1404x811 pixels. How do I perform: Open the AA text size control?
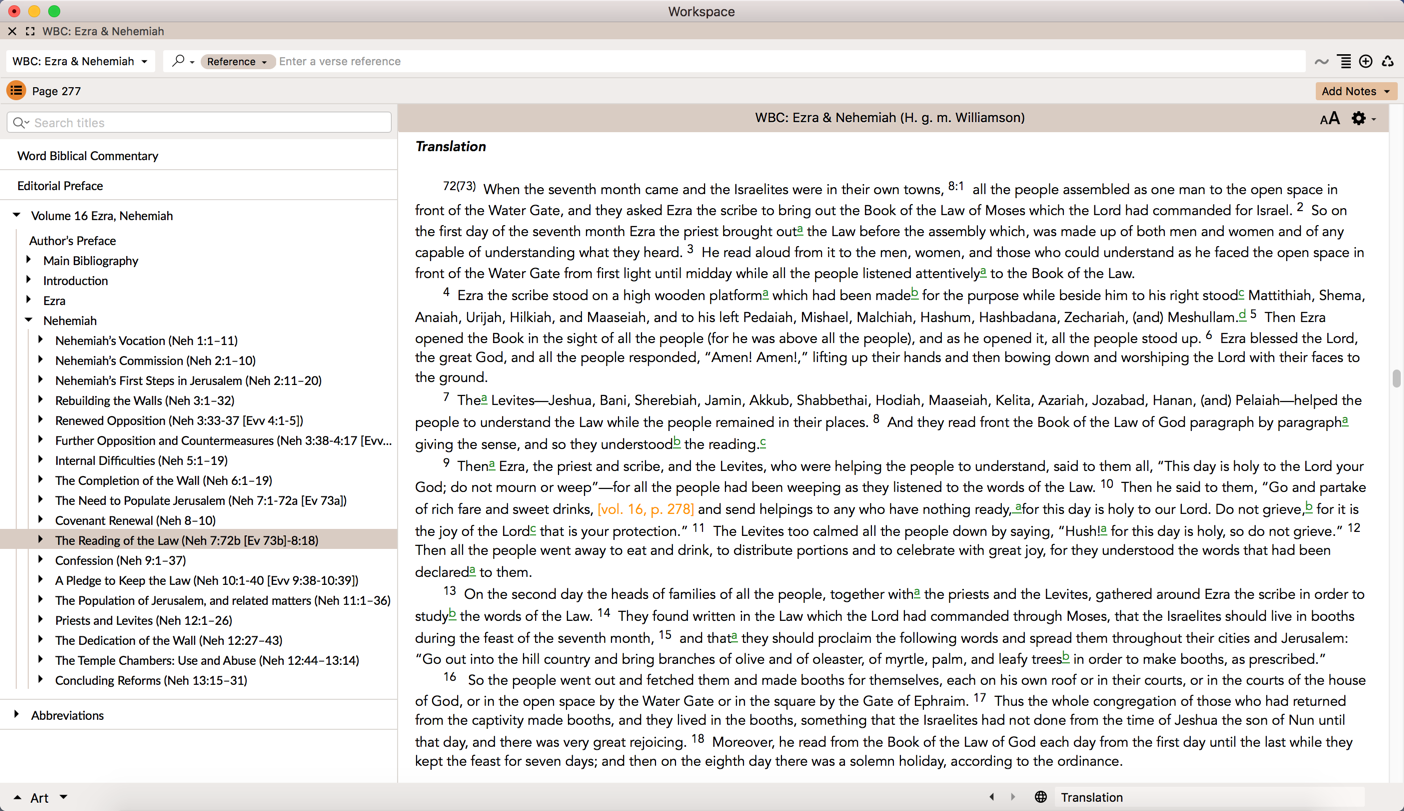point(1329,119)
